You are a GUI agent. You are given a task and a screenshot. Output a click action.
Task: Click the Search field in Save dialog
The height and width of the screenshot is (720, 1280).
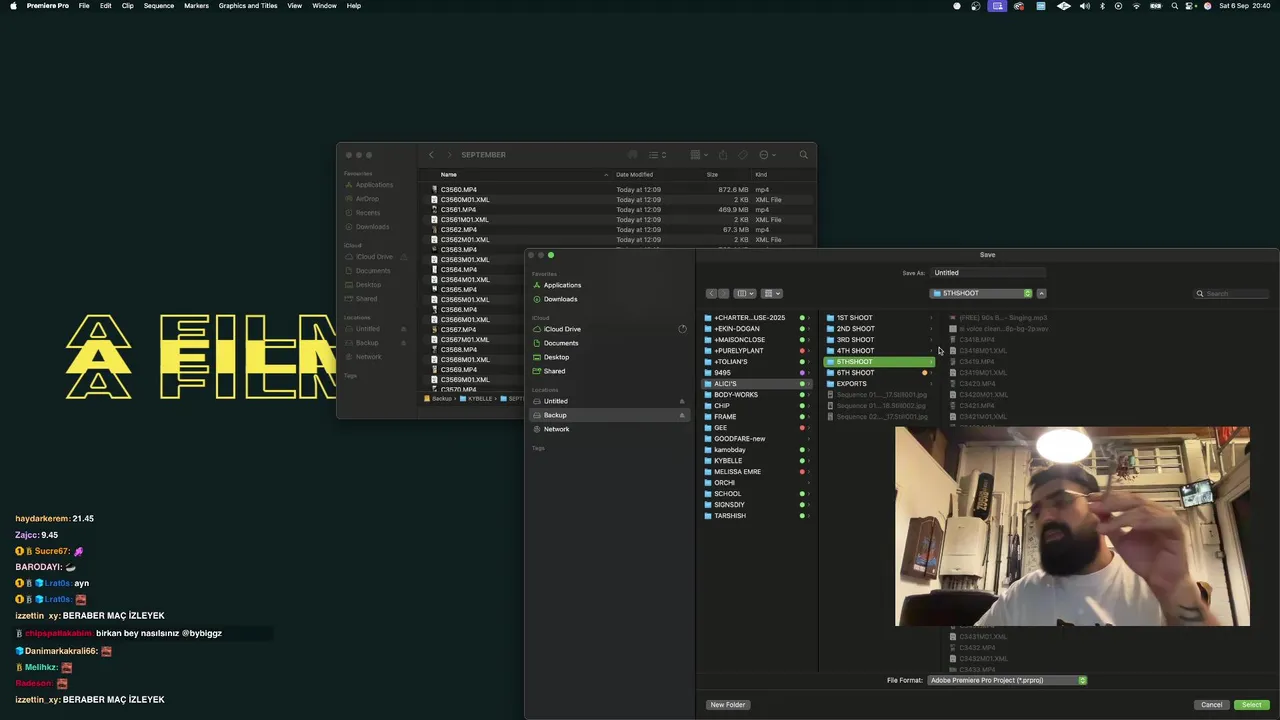click(1232, 293)
